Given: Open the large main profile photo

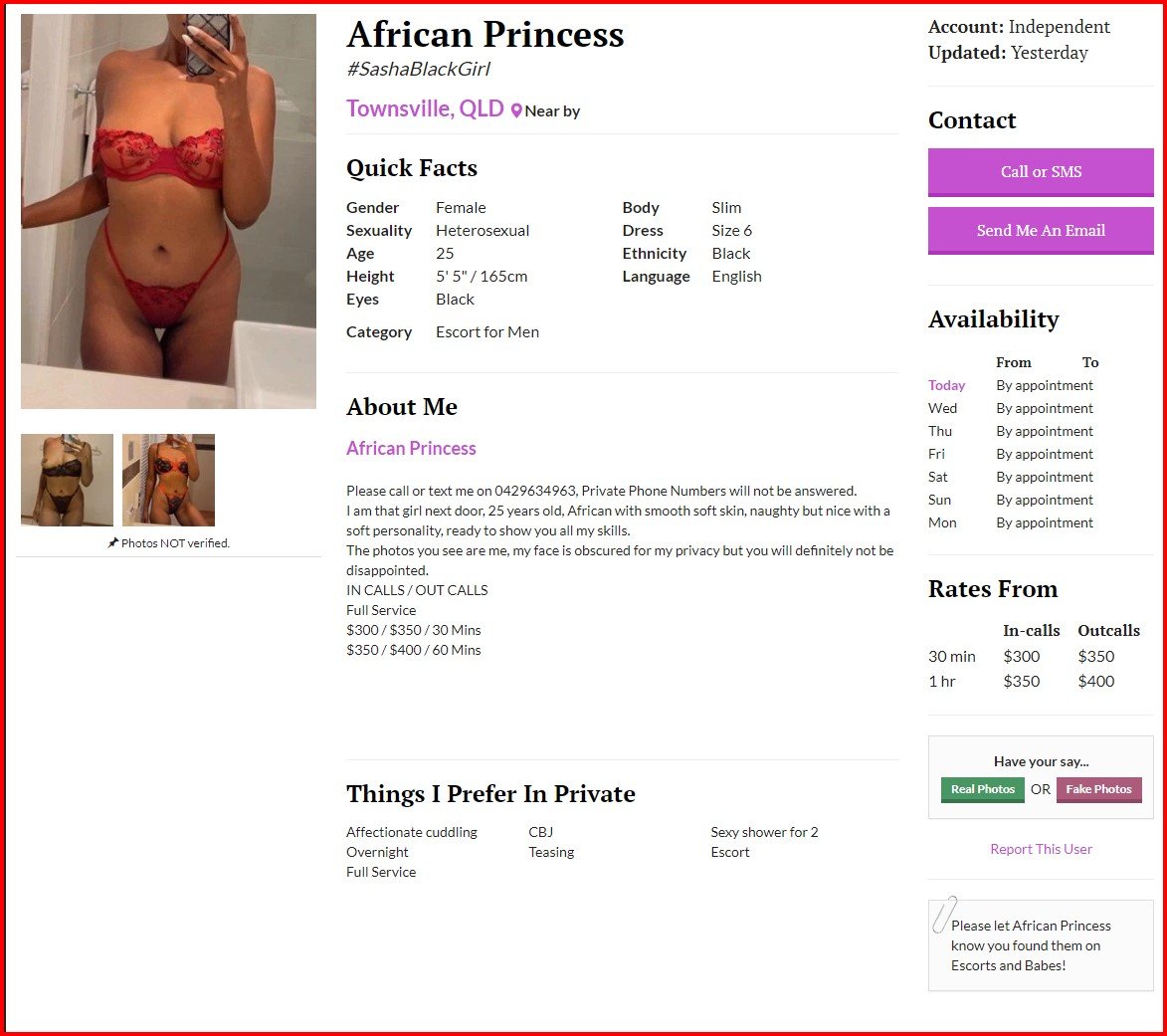Looking at the screenshot, I should click(168, 211).
